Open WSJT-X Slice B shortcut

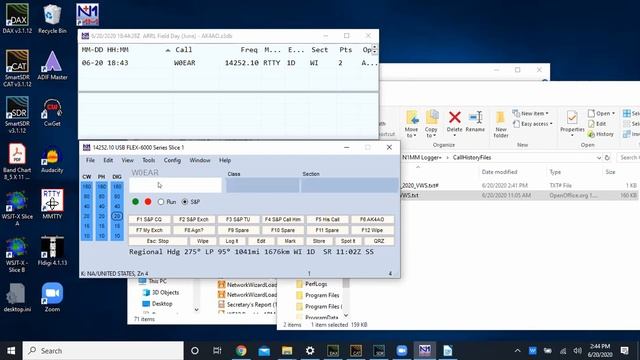[17, 254]
